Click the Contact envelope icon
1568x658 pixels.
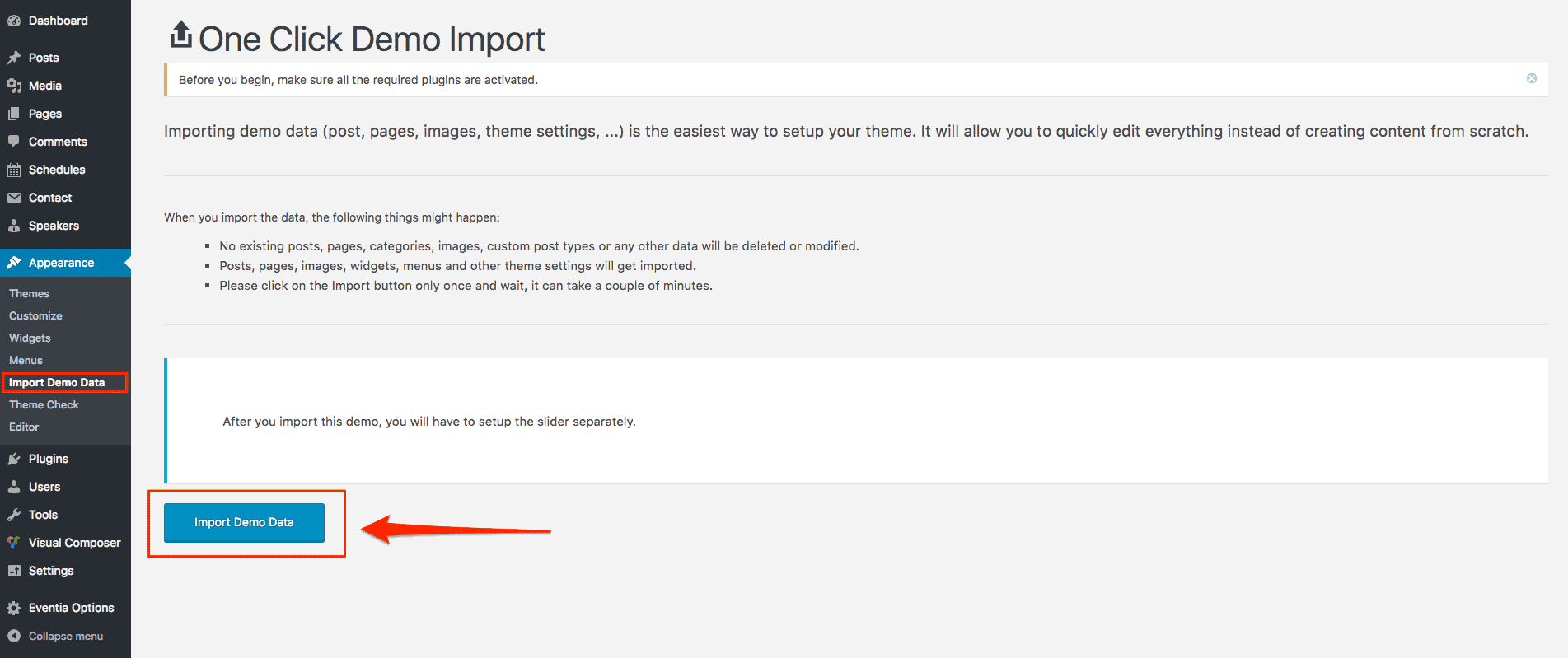(x=14, y=198)
